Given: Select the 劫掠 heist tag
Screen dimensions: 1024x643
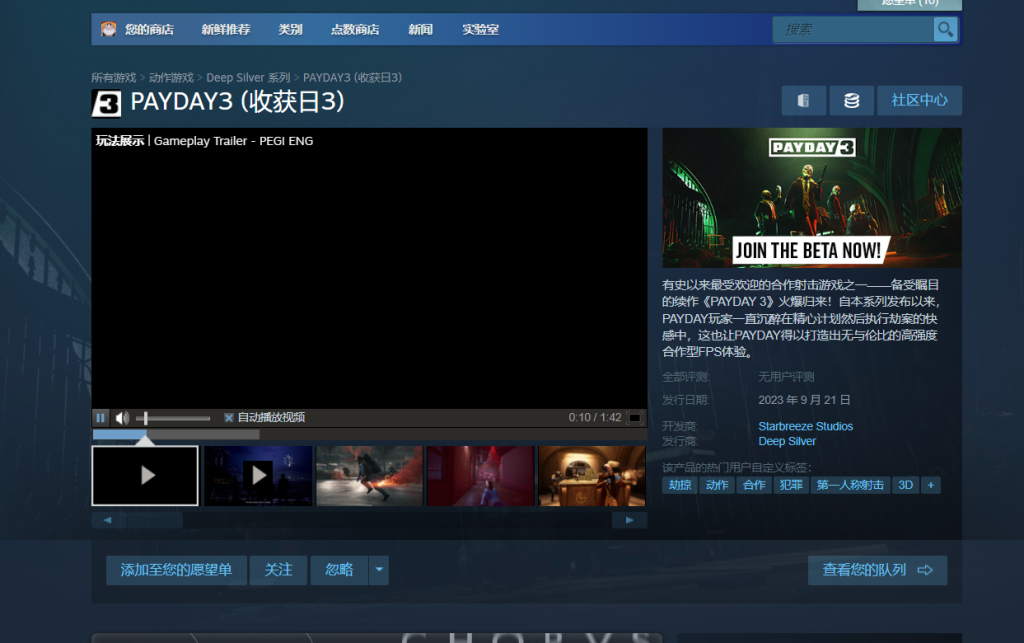Looking at the screenshot, I should 680,485.
